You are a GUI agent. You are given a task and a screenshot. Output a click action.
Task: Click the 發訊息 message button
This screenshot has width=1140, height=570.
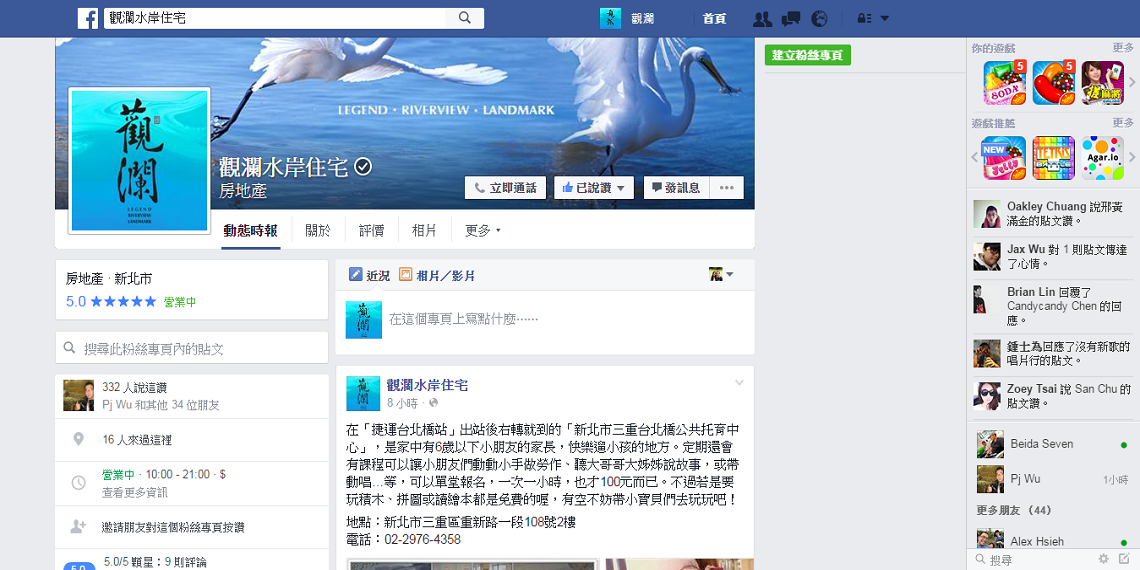[676, 188]
